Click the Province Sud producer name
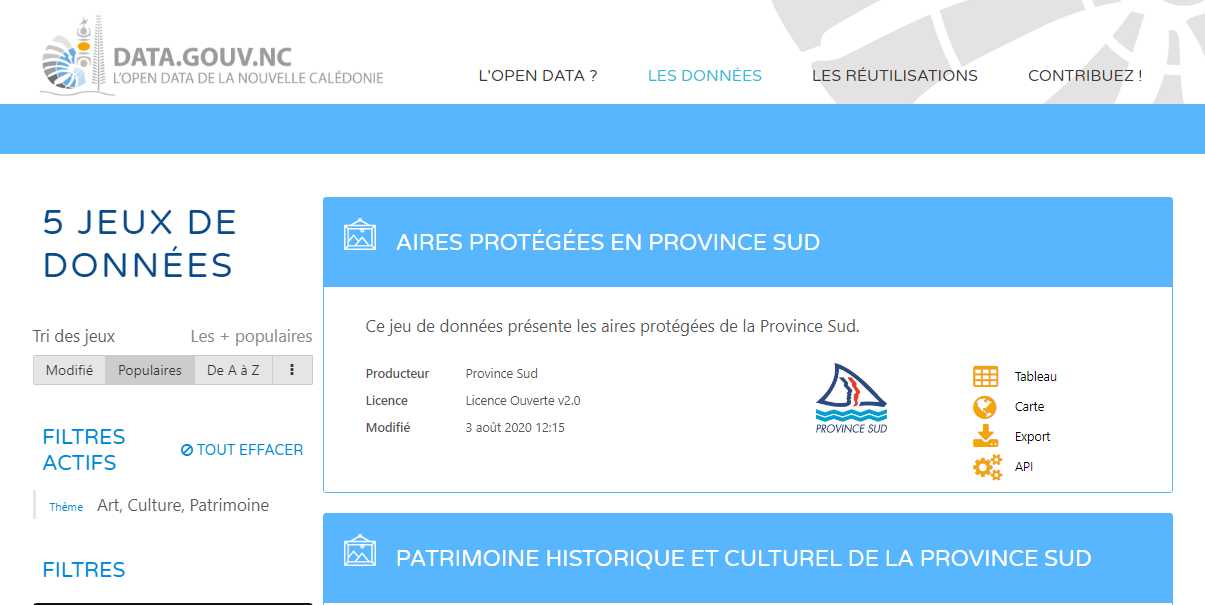The image size is (1205, 605). (501, 374)
